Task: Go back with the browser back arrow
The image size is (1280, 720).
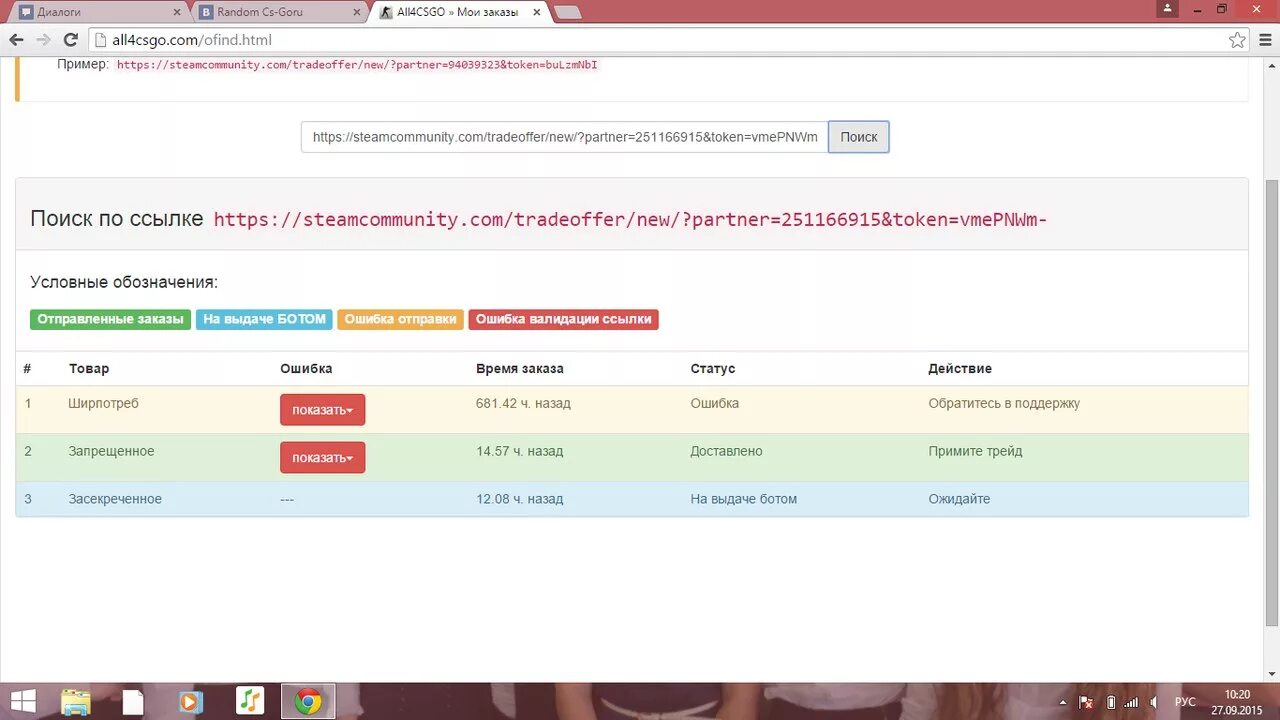Action: (16, 40)
